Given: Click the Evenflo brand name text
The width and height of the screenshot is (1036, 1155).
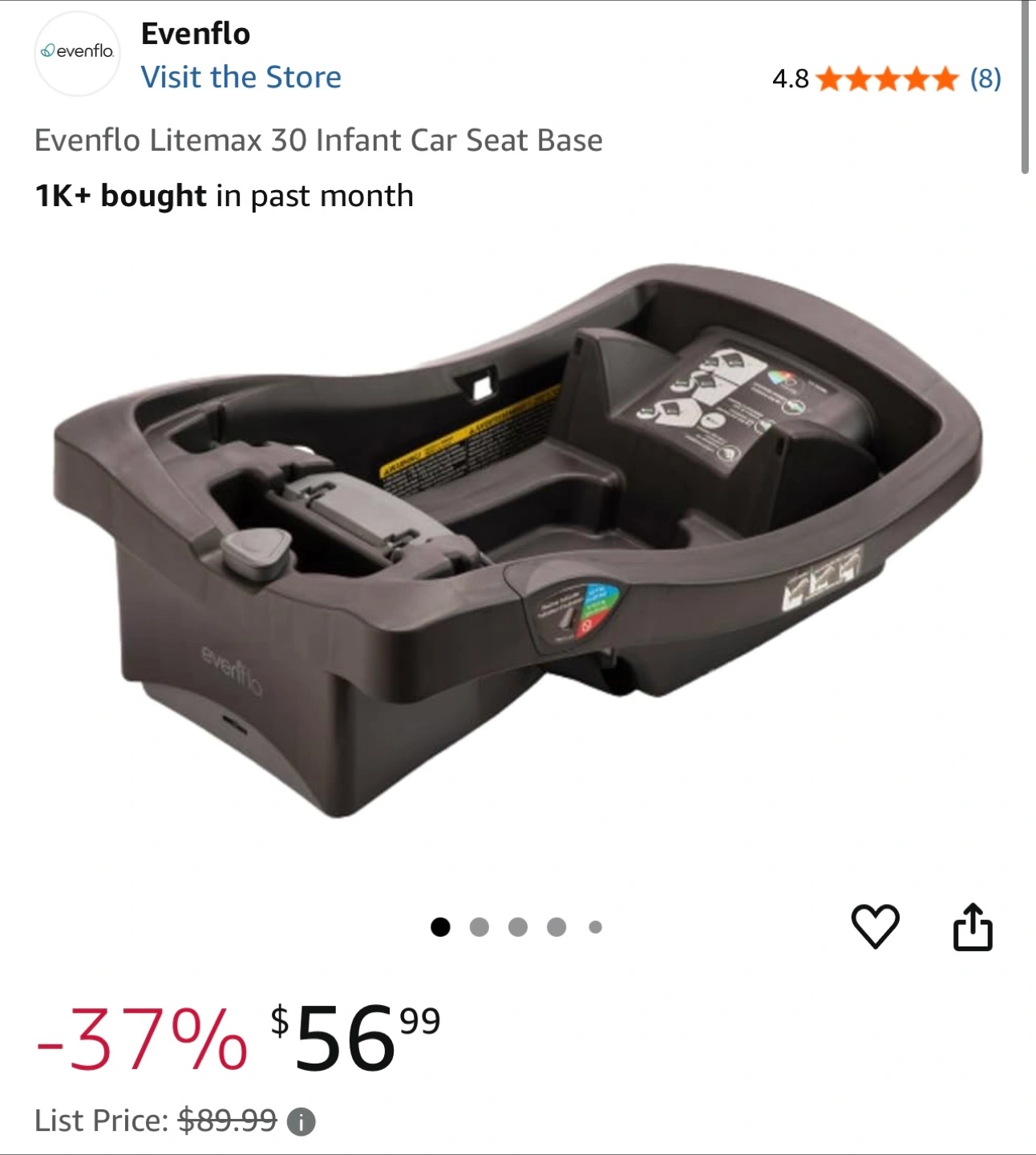Looking at the screenshot, I should tap(196, 34).
